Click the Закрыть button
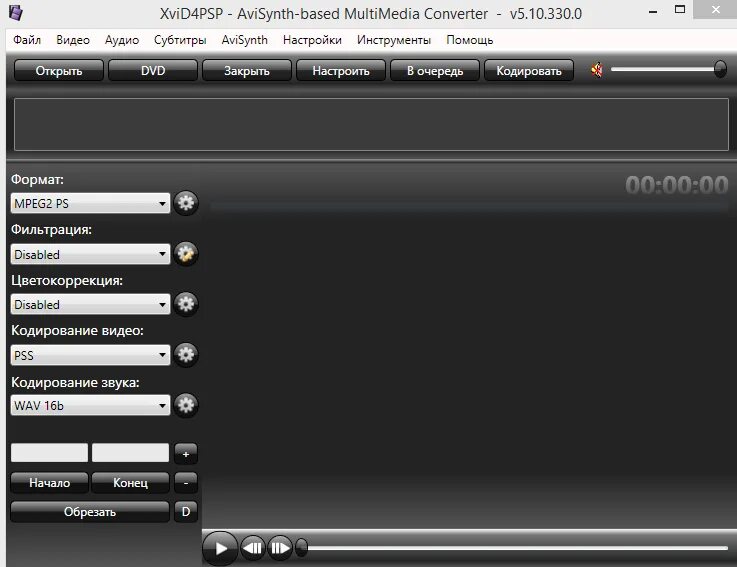Viewport: 737px width, 567px height. [247, 71]
